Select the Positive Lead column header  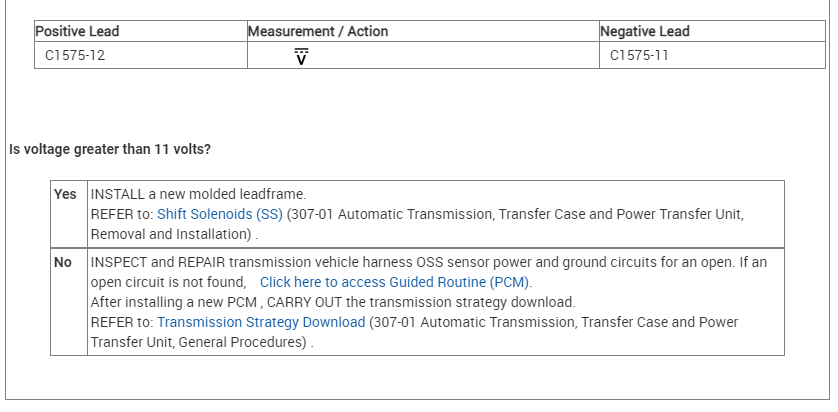click(77, 31)
